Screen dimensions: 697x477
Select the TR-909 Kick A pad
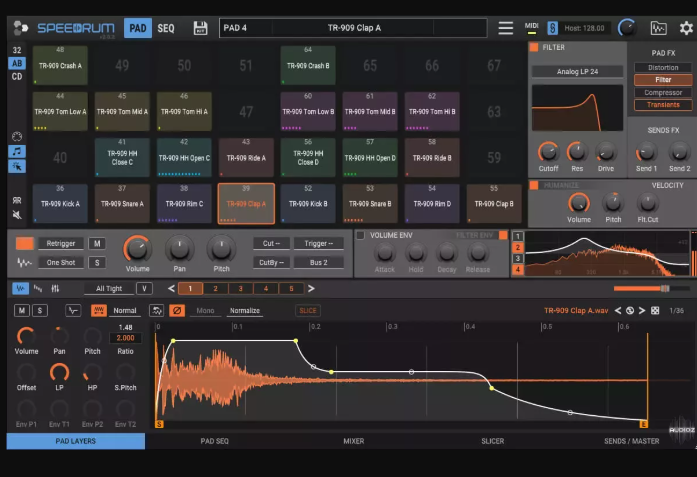pyautogui.click(x=60, y=204)
